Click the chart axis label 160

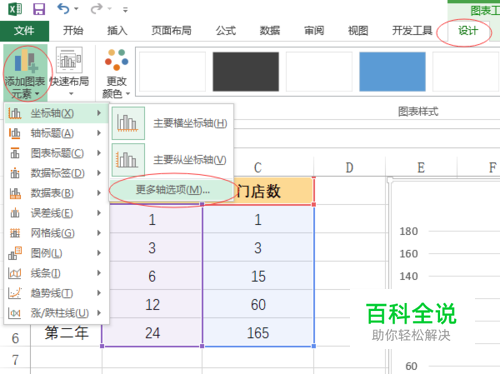click(409, 254)
